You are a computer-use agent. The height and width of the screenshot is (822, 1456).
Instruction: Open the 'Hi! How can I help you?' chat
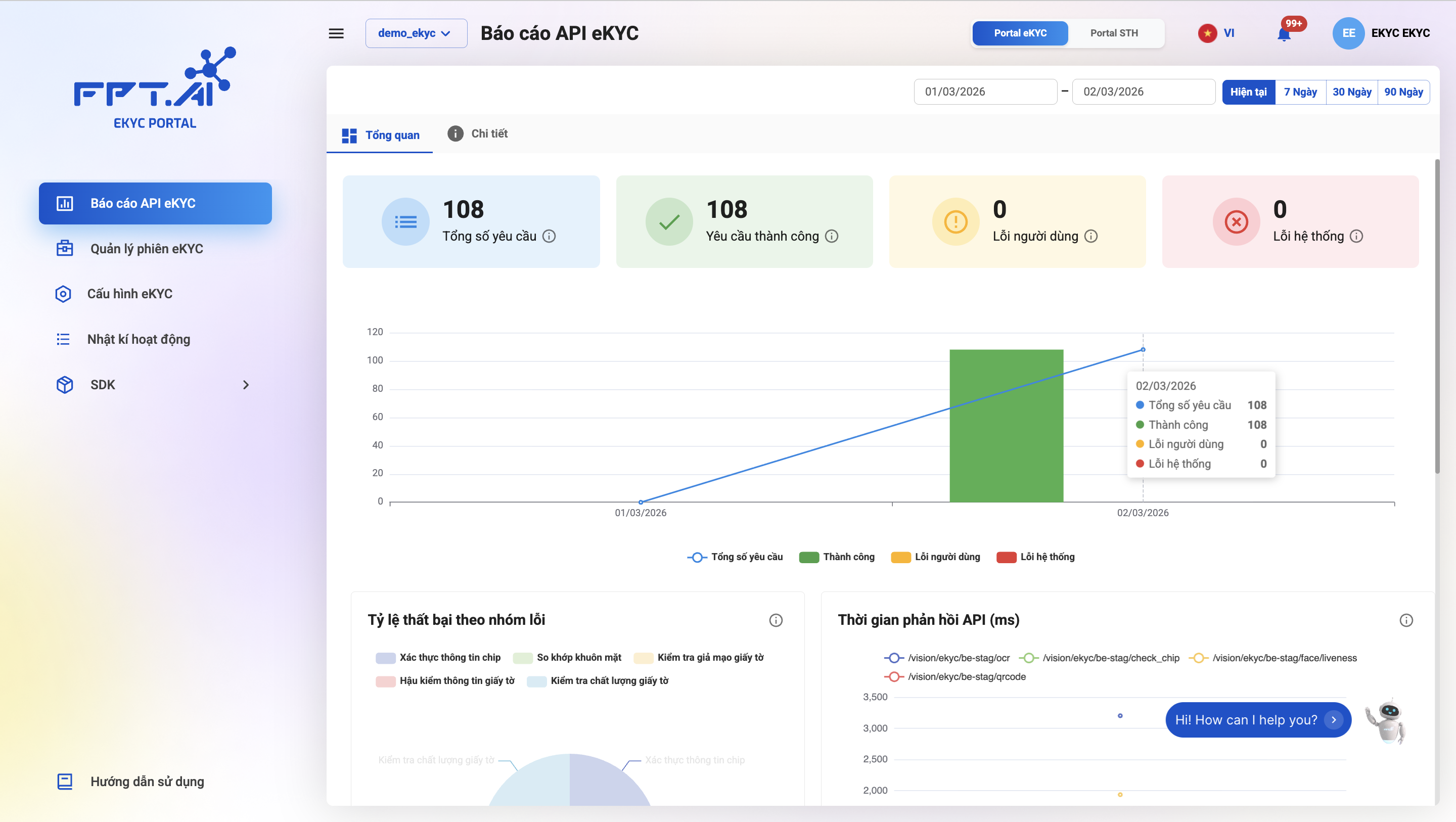(1258, 720)
